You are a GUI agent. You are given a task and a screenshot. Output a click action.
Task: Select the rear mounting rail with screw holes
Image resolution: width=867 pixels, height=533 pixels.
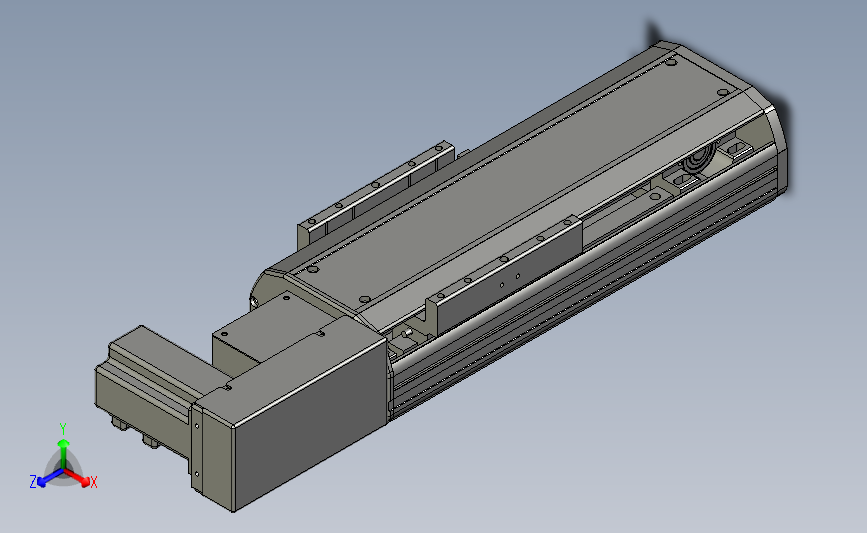click(376, 194)
